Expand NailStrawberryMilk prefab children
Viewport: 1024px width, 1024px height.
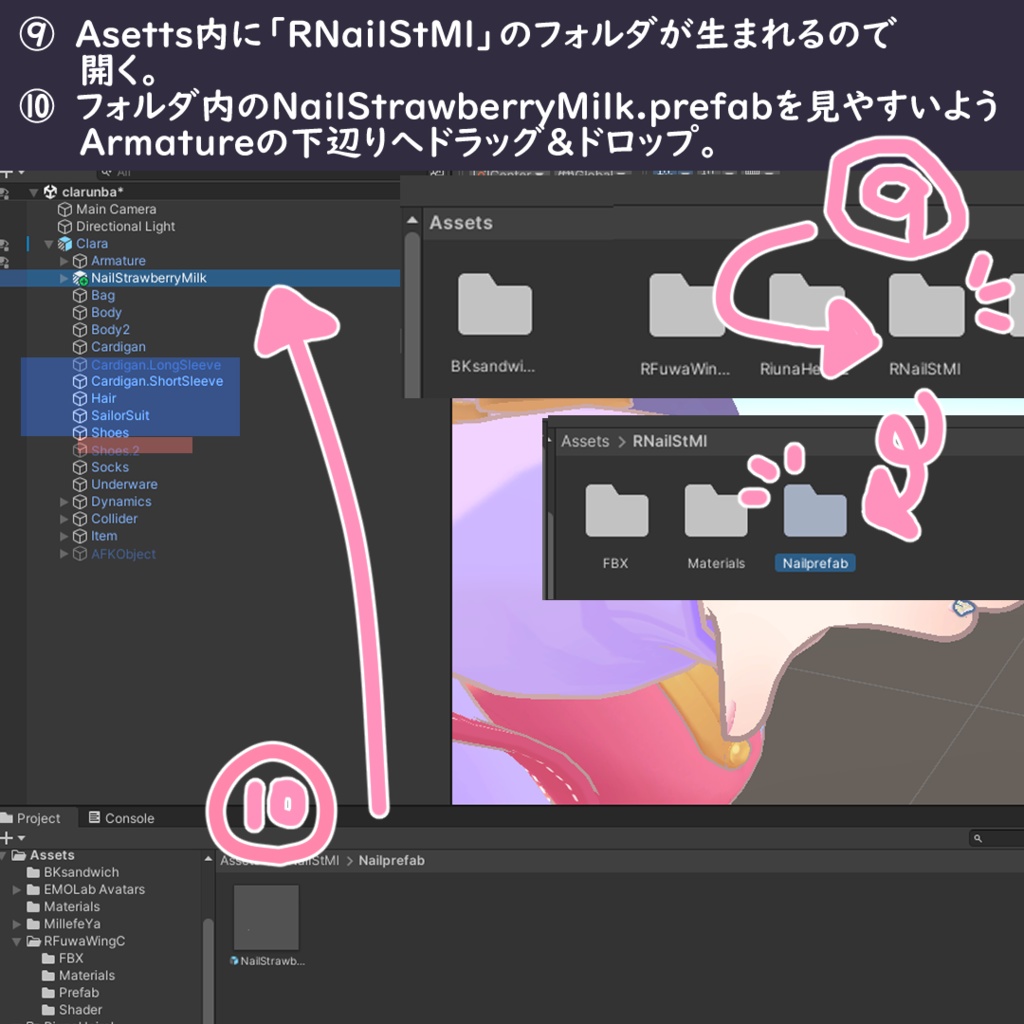[x=63, y=278]
